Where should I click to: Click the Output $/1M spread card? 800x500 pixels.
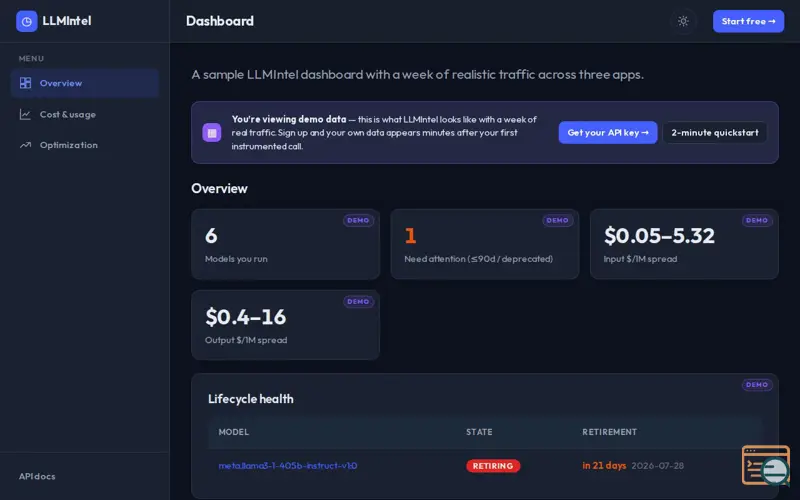point(285,325)
